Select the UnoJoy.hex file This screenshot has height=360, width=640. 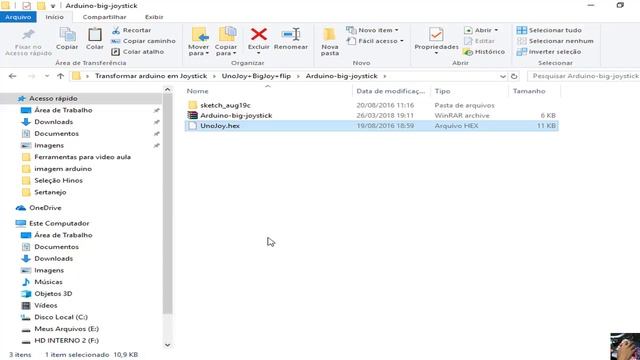[371, 126]
